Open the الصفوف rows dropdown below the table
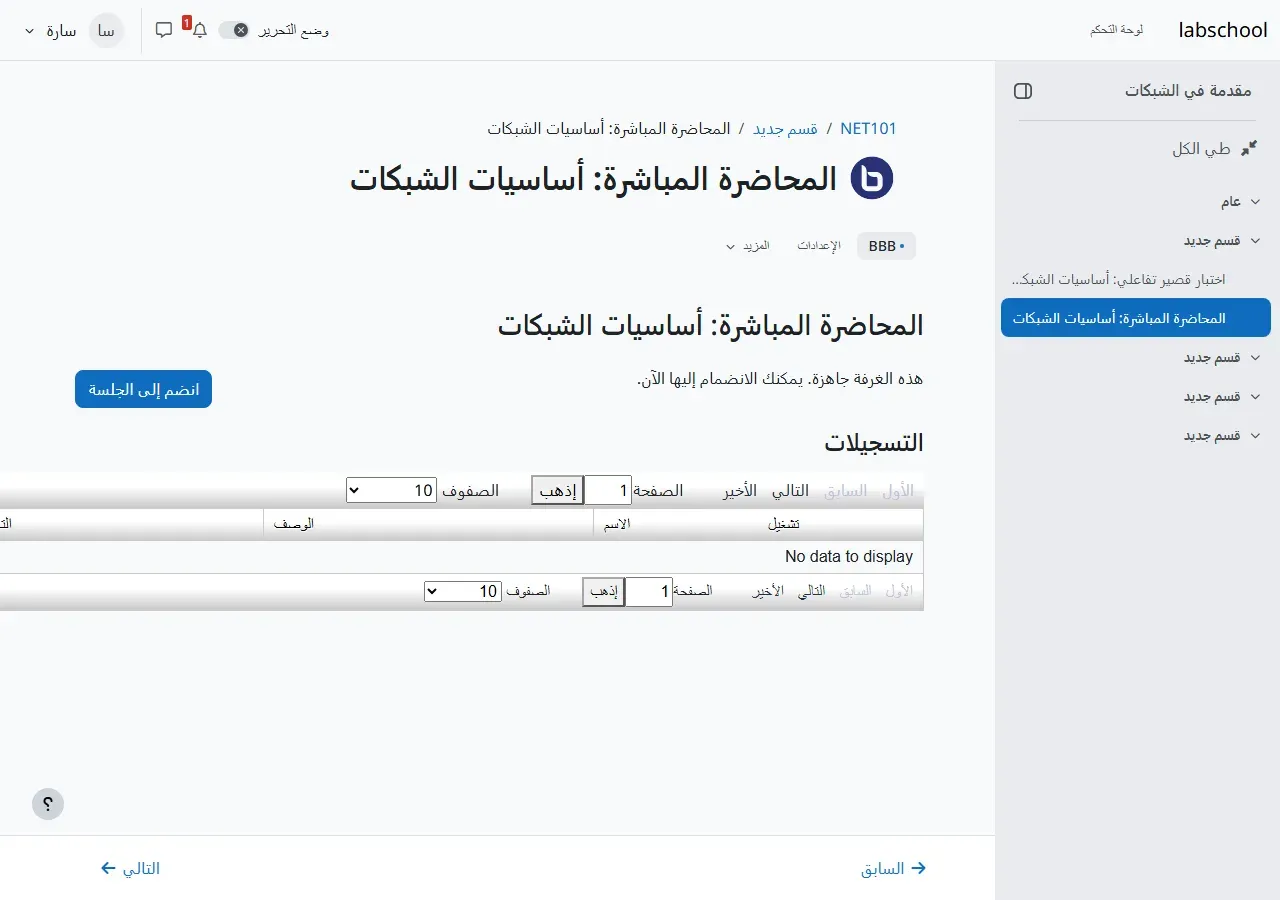 463,591
